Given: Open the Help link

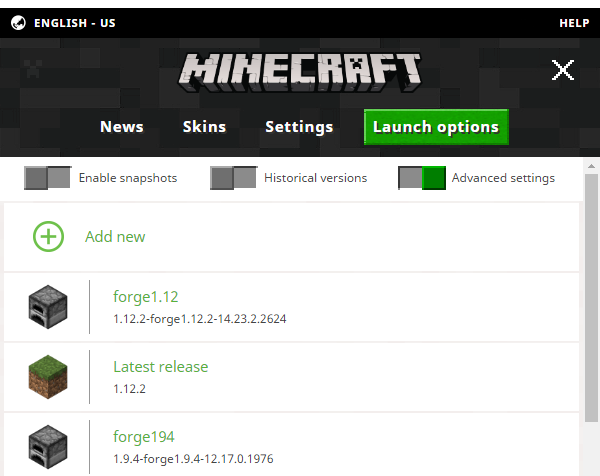Looking at the screenshot, I should (x=574, y=23).
